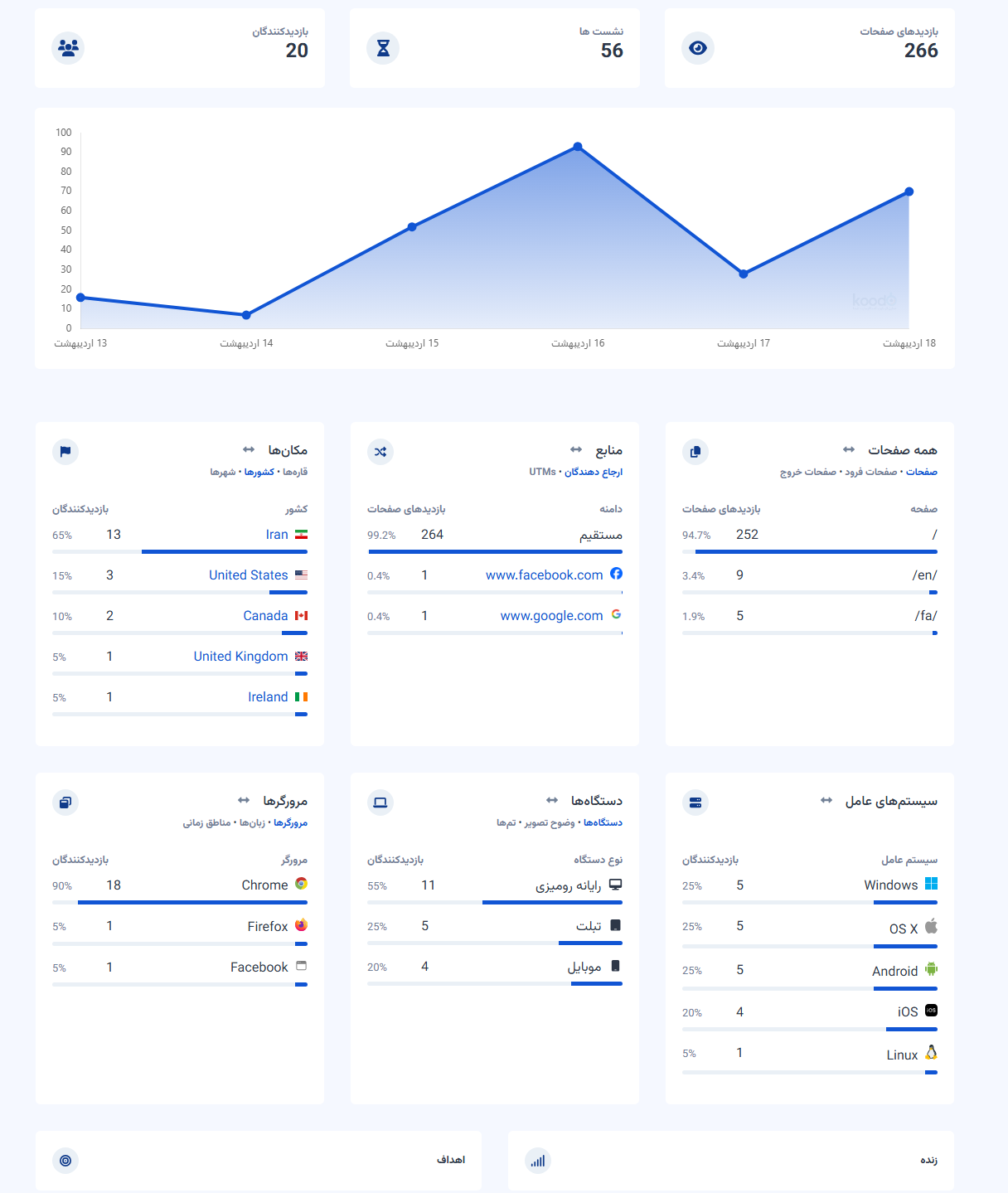The image size is (1008, 1193).
Task: Expand the devices panel (دستگاه‌ها) arrows
Action: [x=552, y=800]
